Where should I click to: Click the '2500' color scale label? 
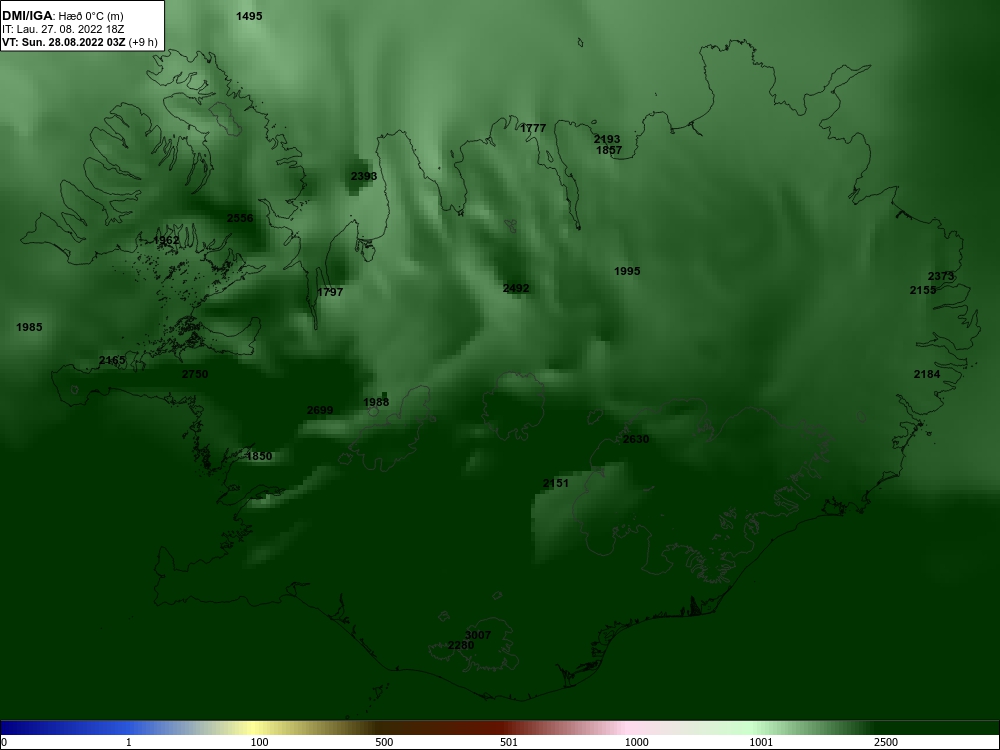tap(886, 742)
